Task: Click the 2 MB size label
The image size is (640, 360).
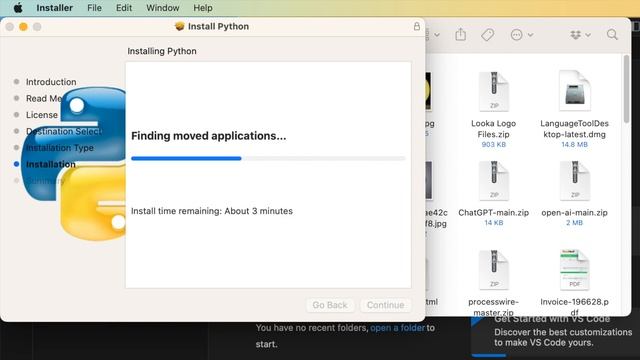Action: [574, 223]
